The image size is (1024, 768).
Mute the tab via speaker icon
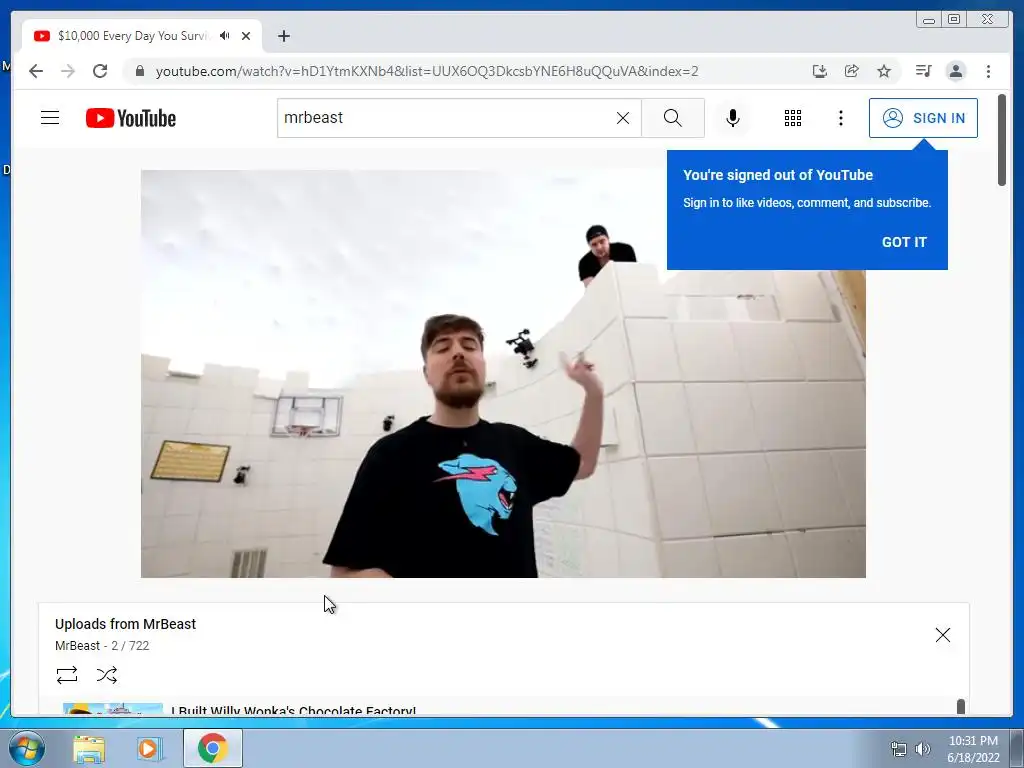(225, 36)
